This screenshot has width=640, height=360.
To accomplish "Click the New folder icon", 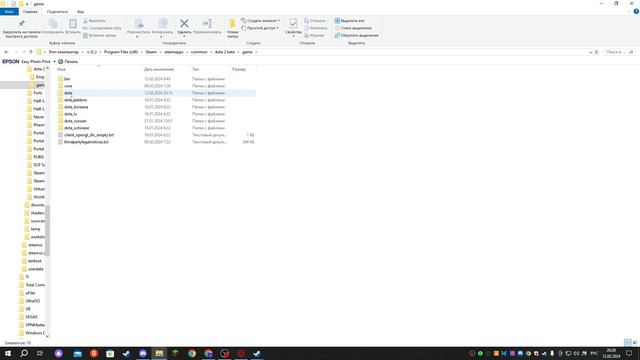I will tap(232, 24).
